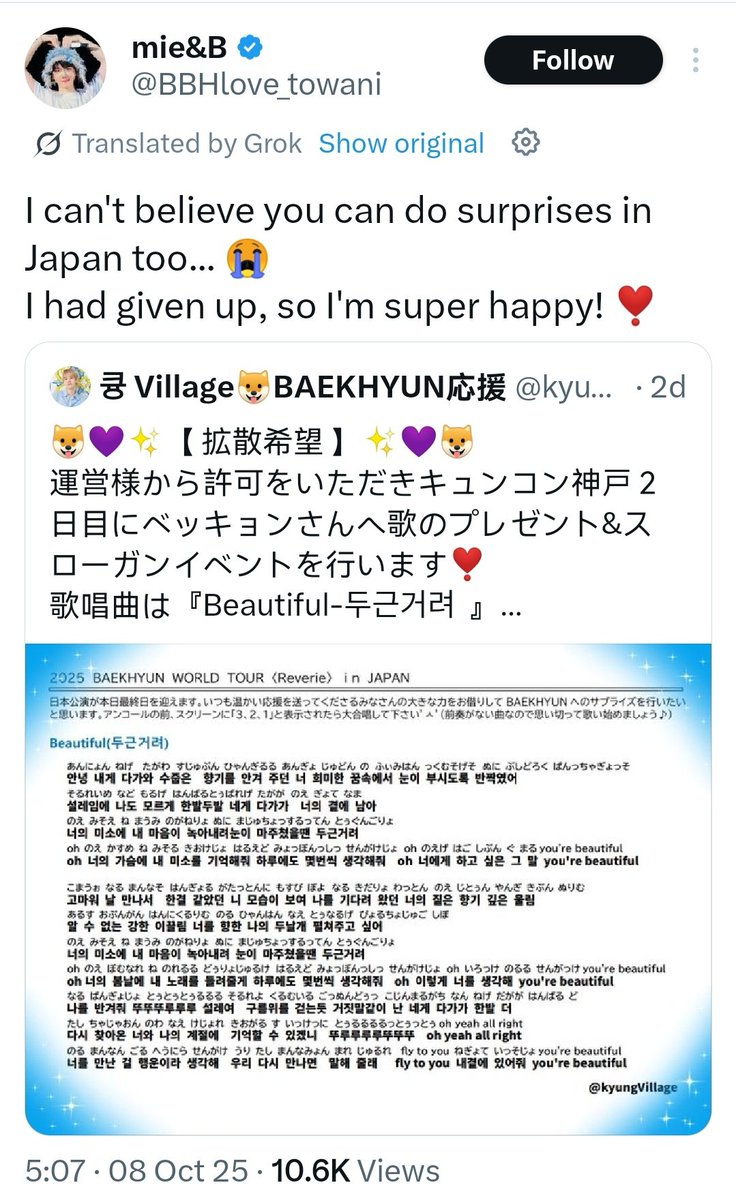Open mie&B profile avatar
This screenshot has width=736, height=1200.
[65, 67]
